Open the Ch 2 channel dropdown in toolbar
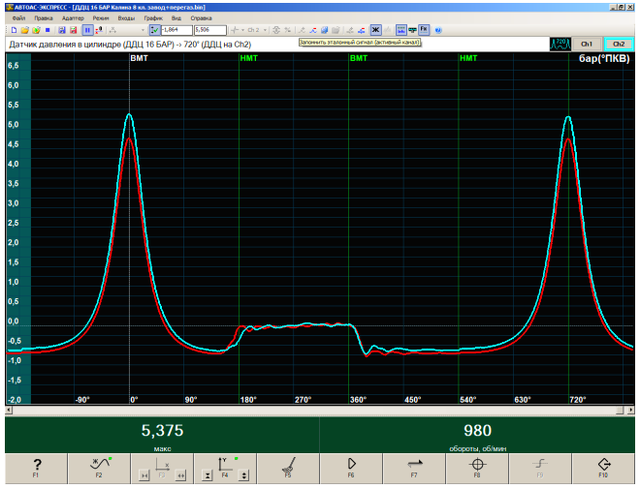The image size is (640, 489). click(x=257, y=30)
